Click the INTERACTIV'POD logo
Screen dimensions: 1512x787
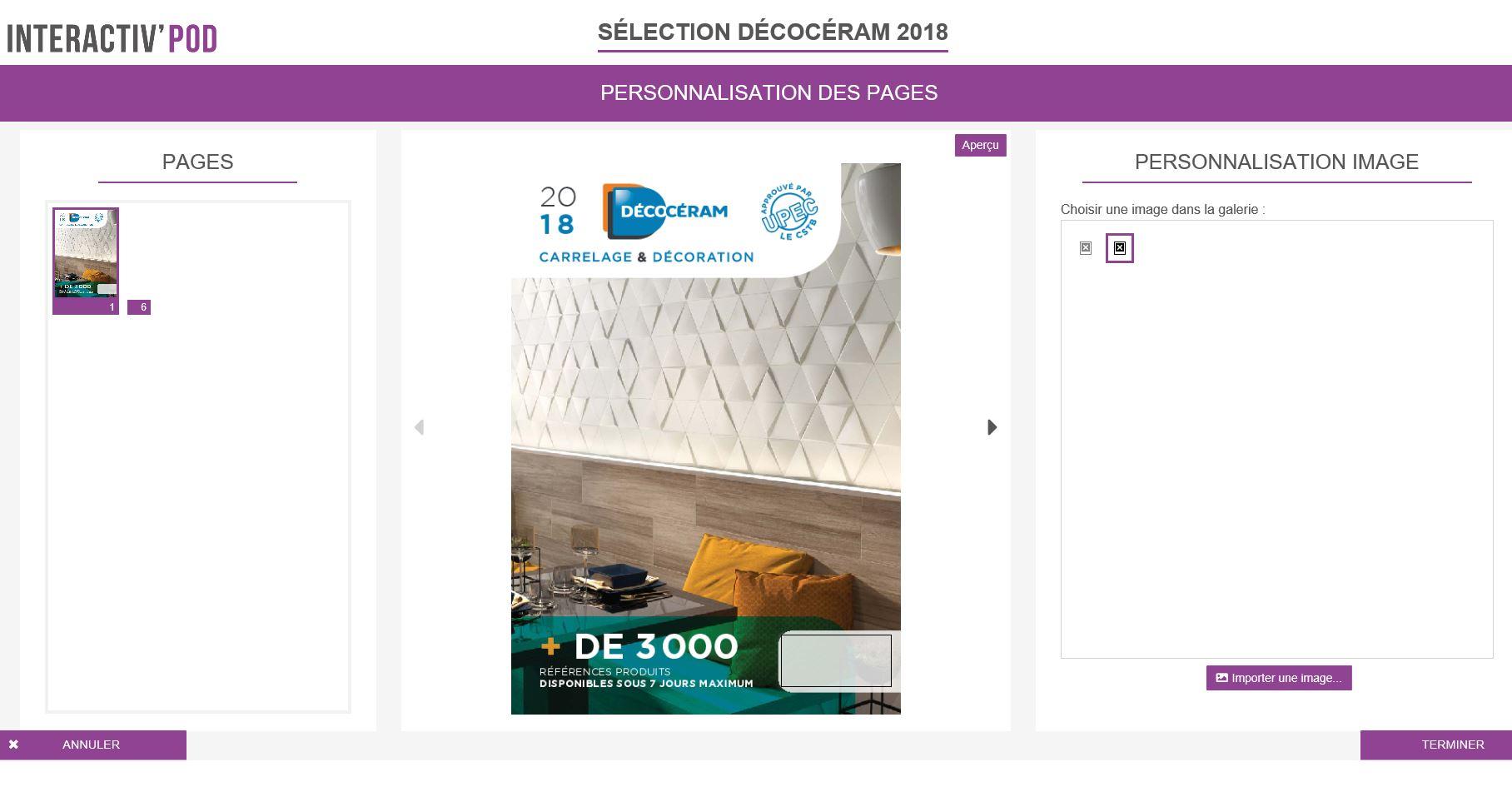click(112, 38)
